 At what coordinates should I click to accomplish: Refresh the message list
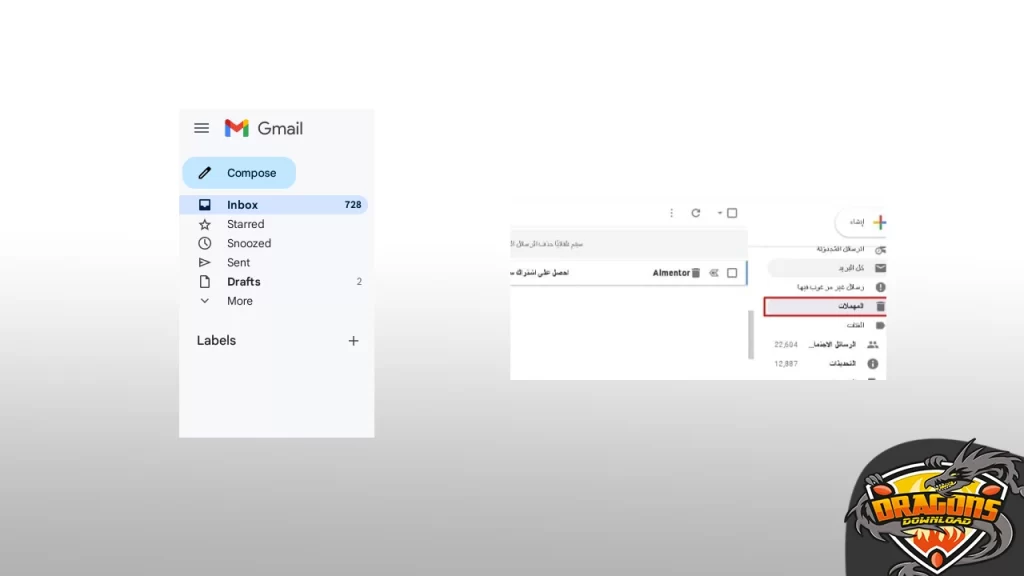pyautogui.click(x=696, y=213)
